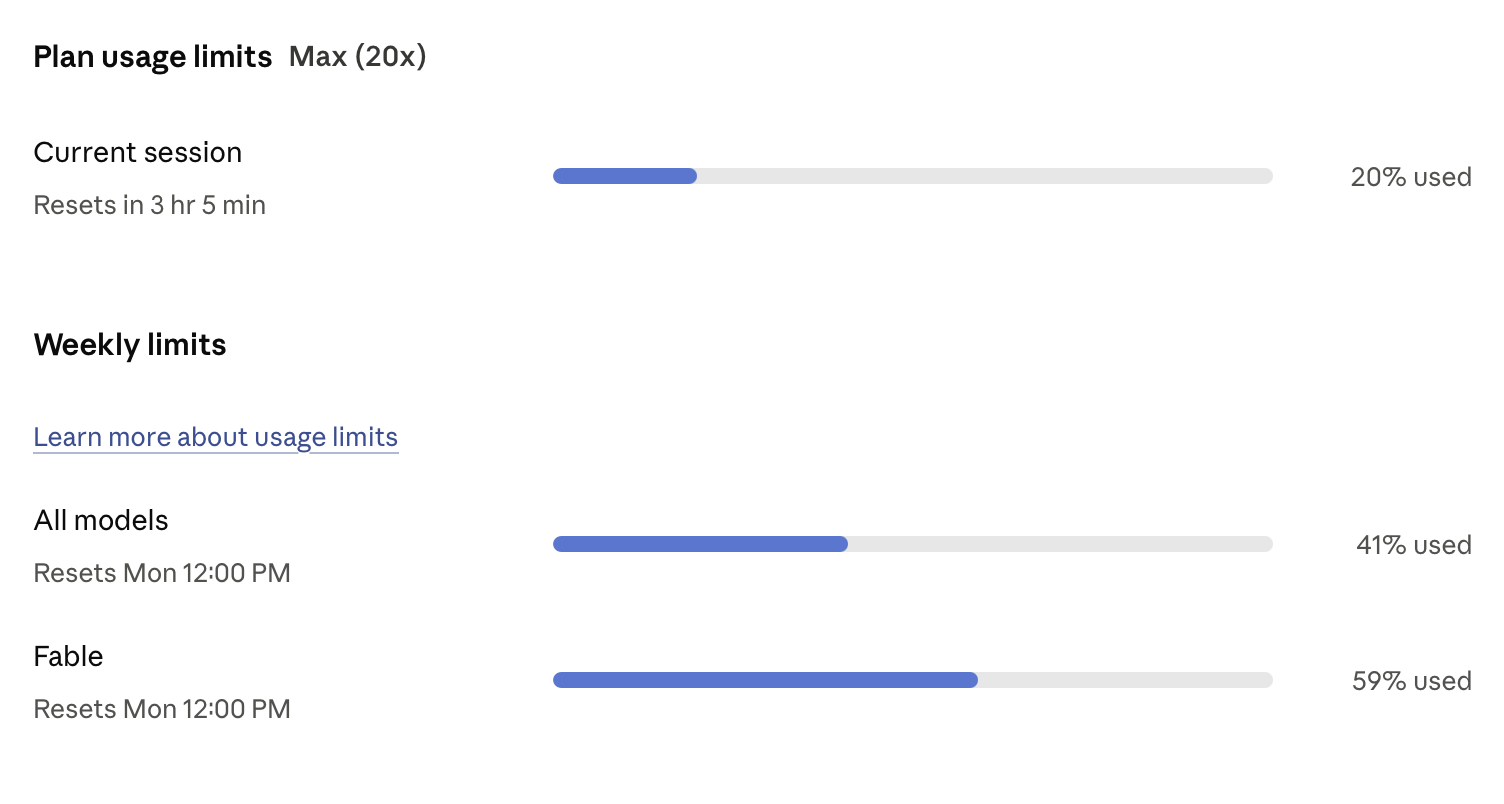Click the unfilled gray part of session bar
Screen dimensions: 1504x804
985,176
